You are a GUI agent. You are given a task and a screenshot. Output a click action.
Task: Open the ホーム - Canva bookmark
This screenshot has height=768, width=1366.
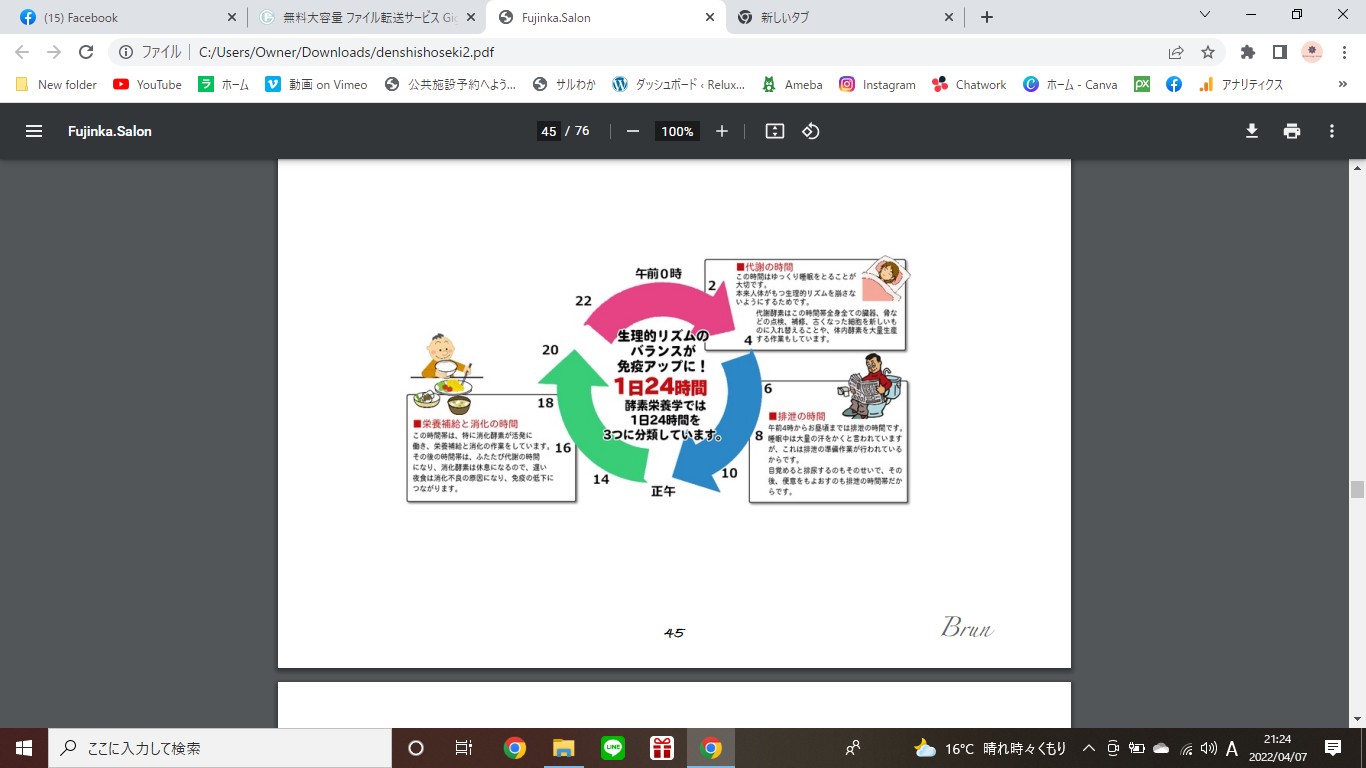pyautogui.click(x=1071, y=85)
